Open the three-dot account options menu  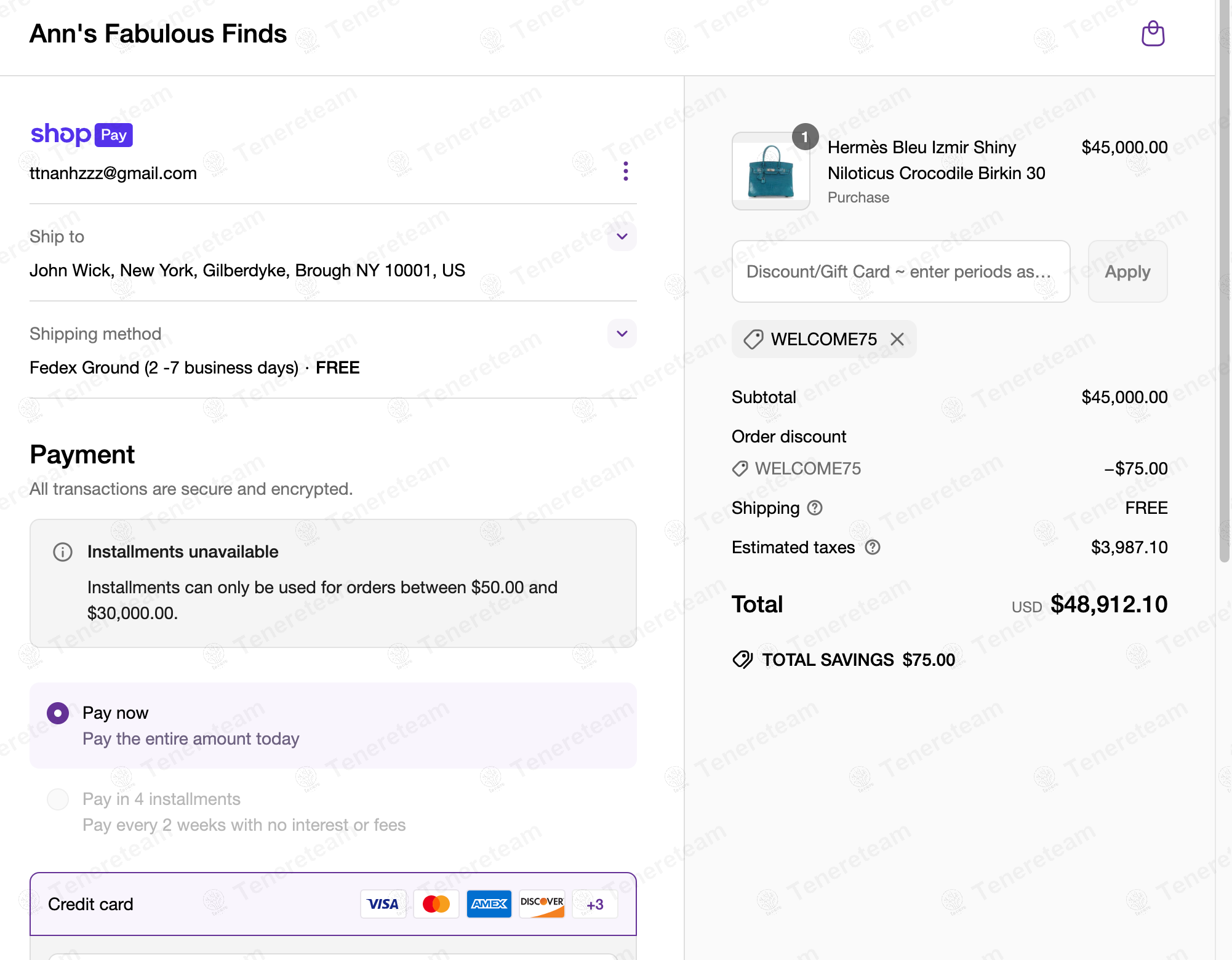pyautogui.click(x=625, y=171)
